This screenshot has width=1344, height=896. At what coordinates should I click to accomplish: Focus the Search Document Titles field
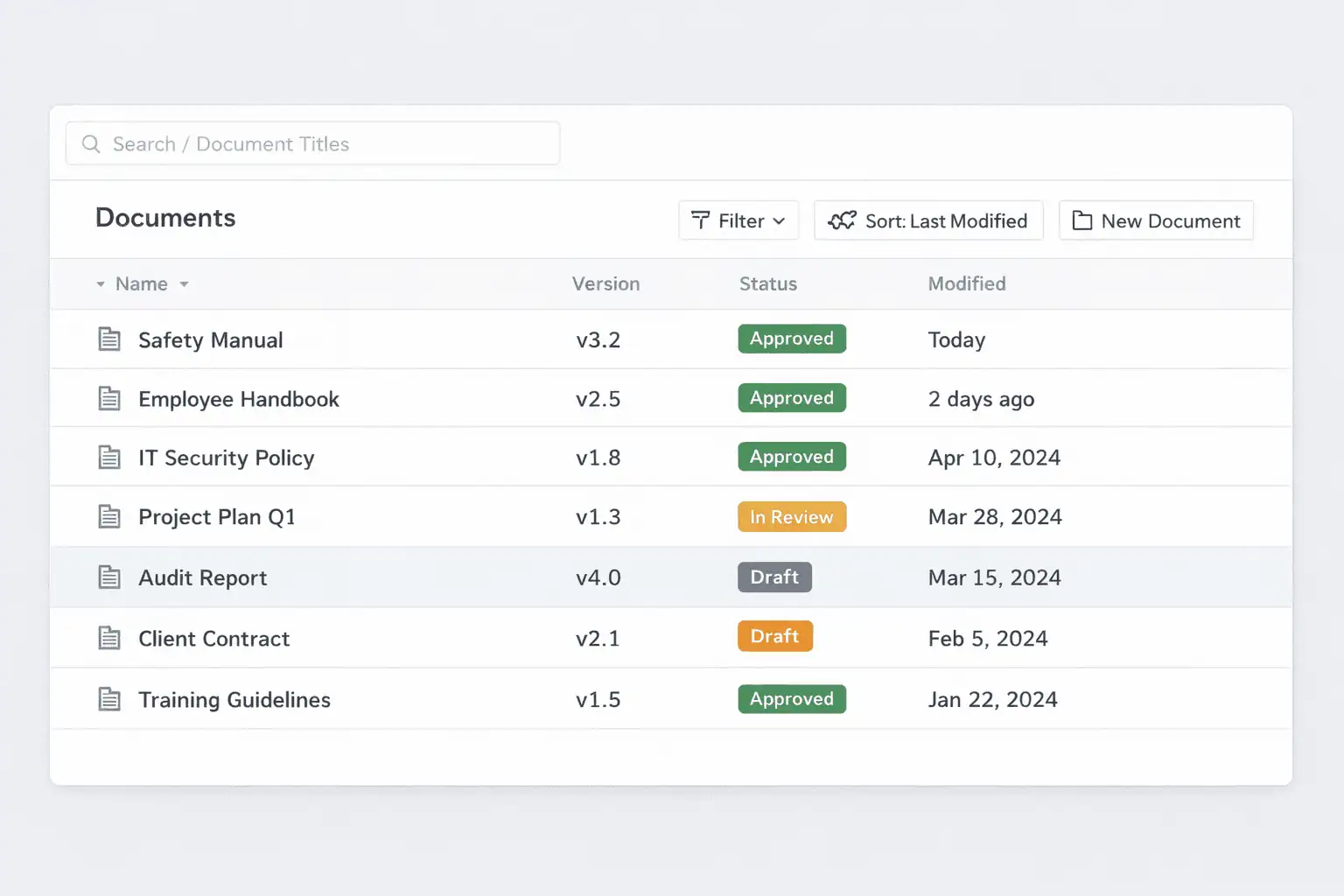[x=324, y=144]
